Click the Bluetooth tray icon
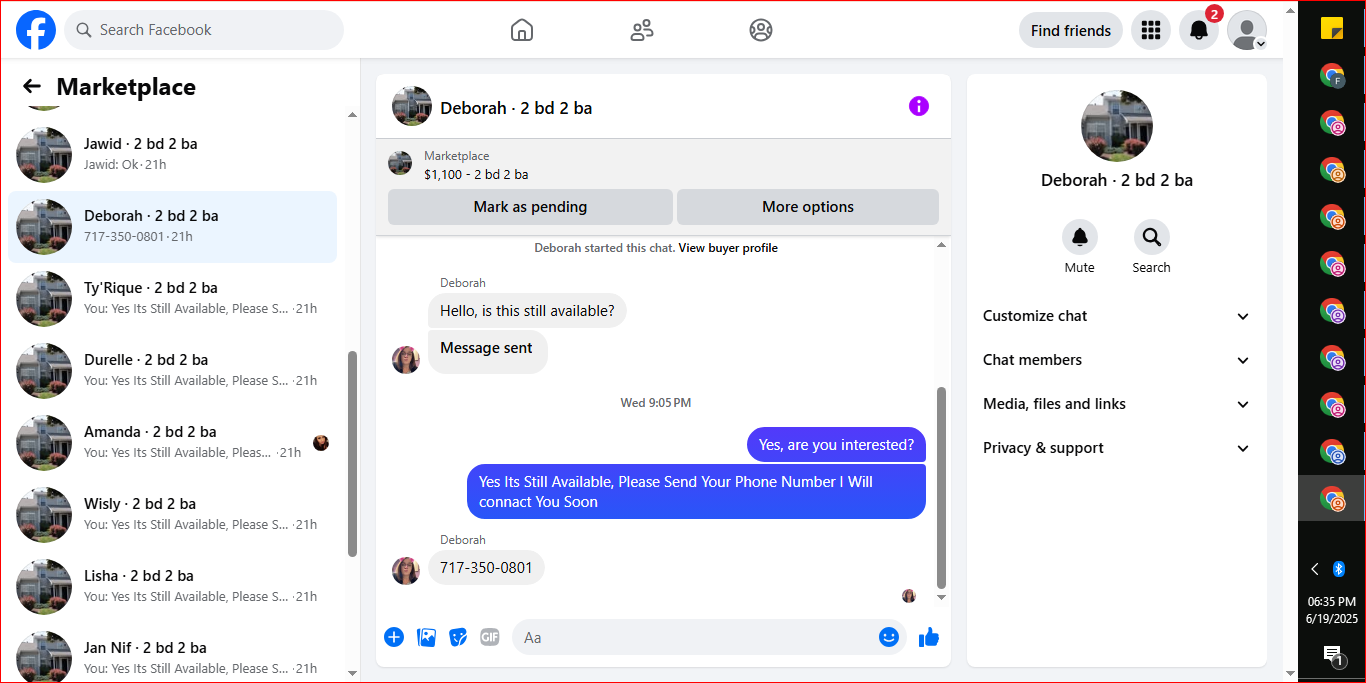The width and height of the screenshot is (1366, 683). (x=1339, y=569)
